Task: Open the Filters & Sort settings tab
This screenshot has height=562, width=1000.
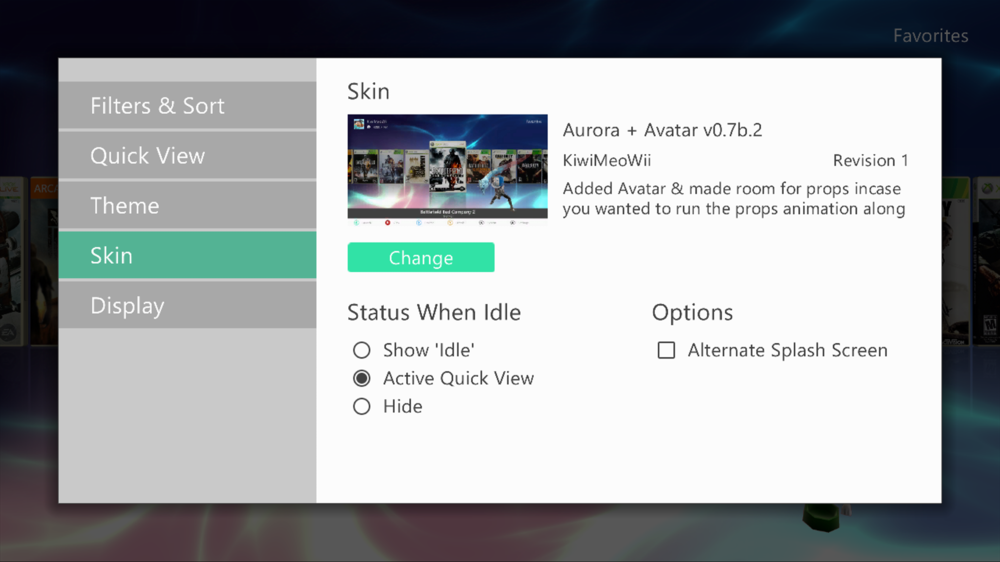Action: [x=188, y=105]
